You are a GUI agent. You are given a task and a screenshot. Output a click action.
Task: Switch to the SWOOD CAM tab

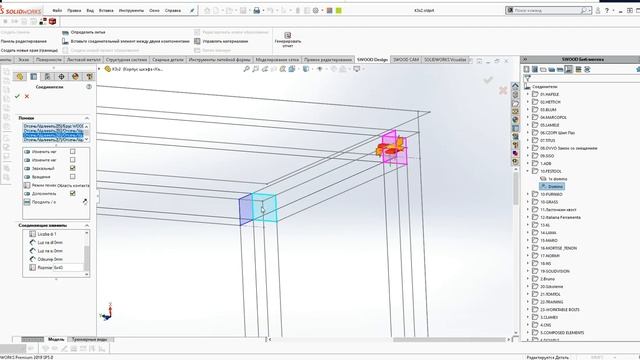[x=406, y=60]
